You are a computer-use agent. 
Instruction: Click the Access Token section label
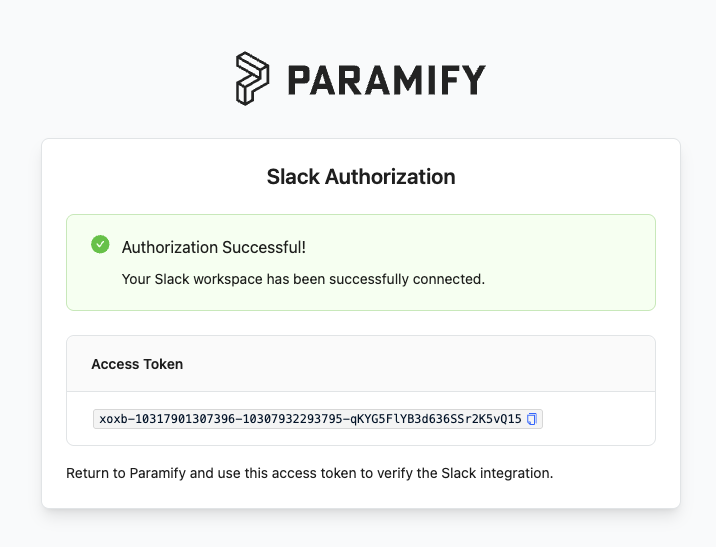137,364
